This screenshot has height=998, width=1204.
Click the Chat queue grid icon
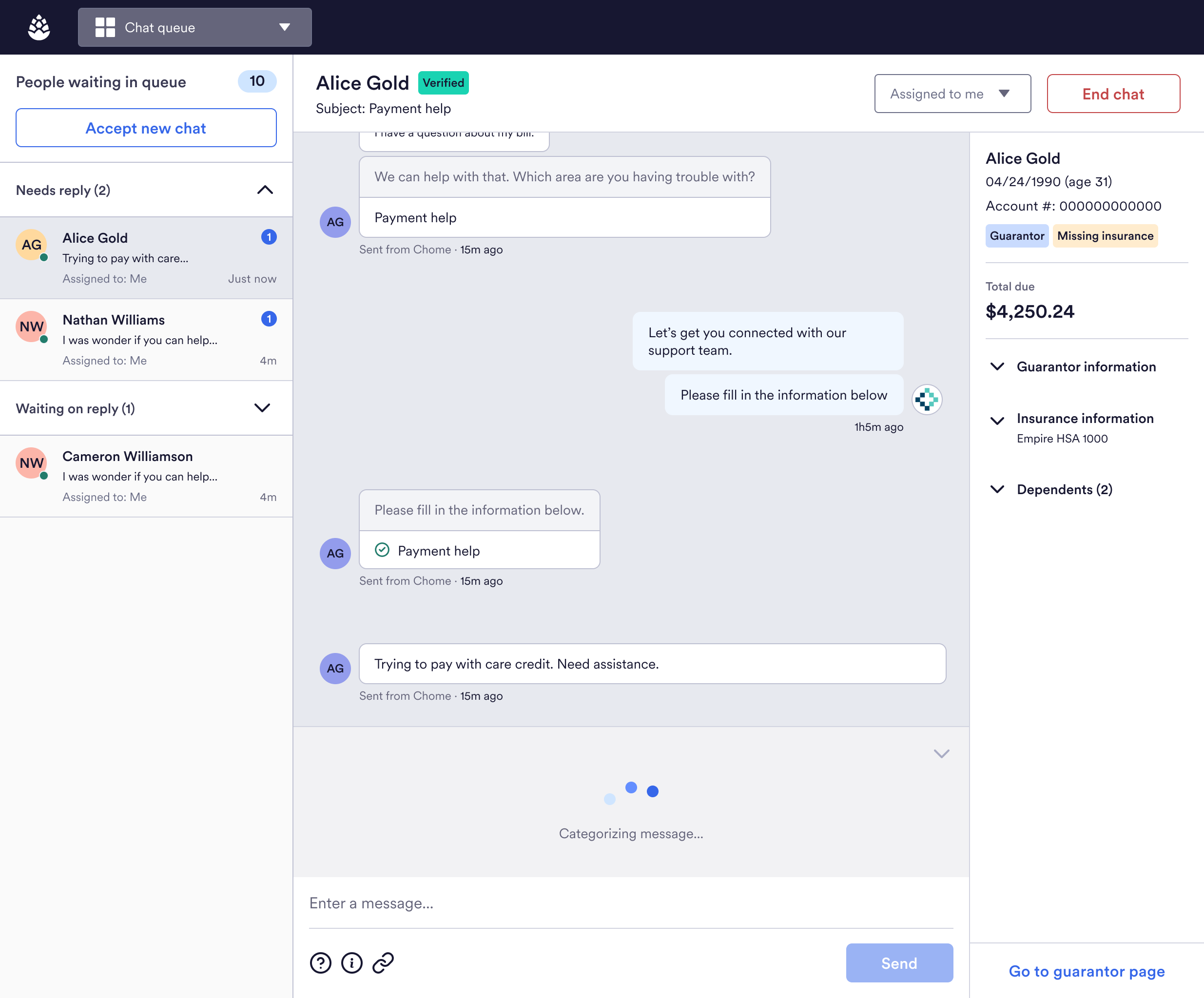tap(105, 27)
